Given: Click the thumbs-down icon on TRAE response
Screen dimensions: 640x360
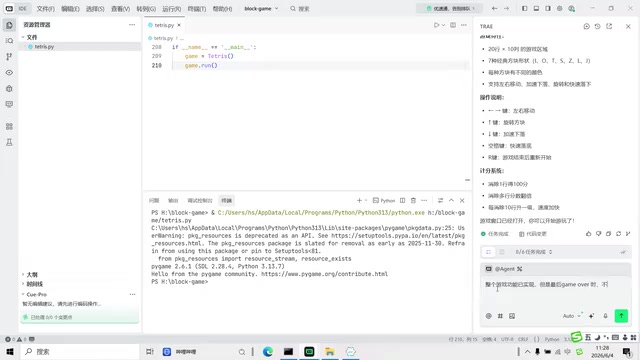Looking at the screenshot, I should click(598, 234).
